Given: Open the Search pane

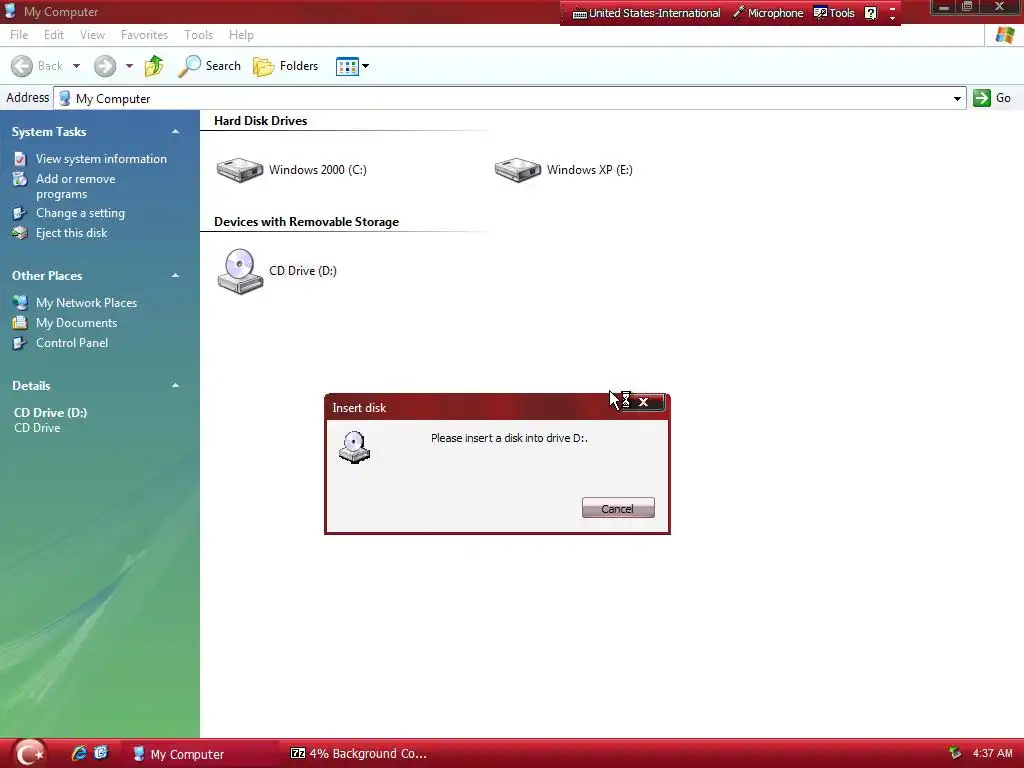Looking at the screenshot, I should coord(209,66).
